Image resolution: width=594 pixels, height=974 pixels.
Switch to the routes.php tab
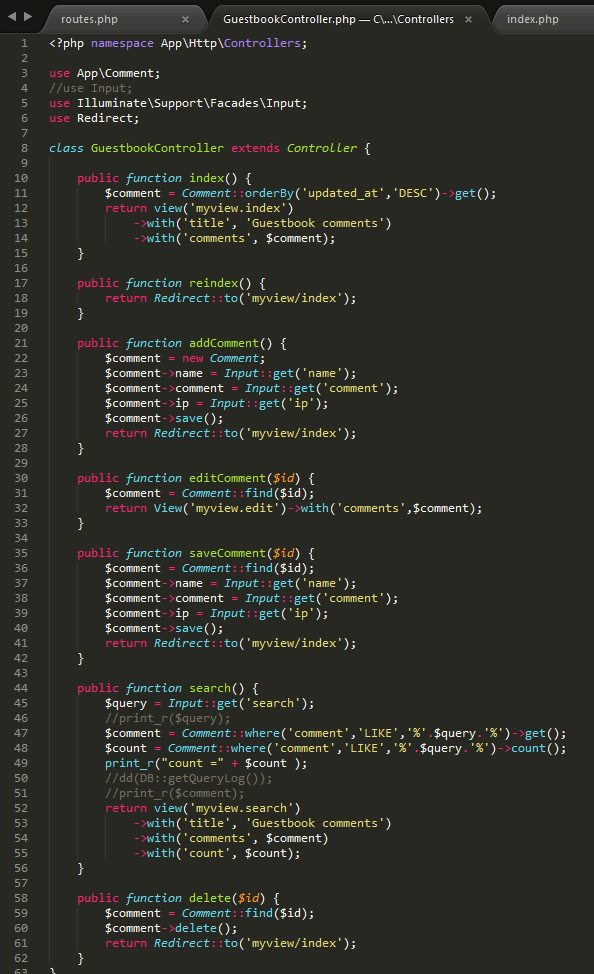click(89, 19)
